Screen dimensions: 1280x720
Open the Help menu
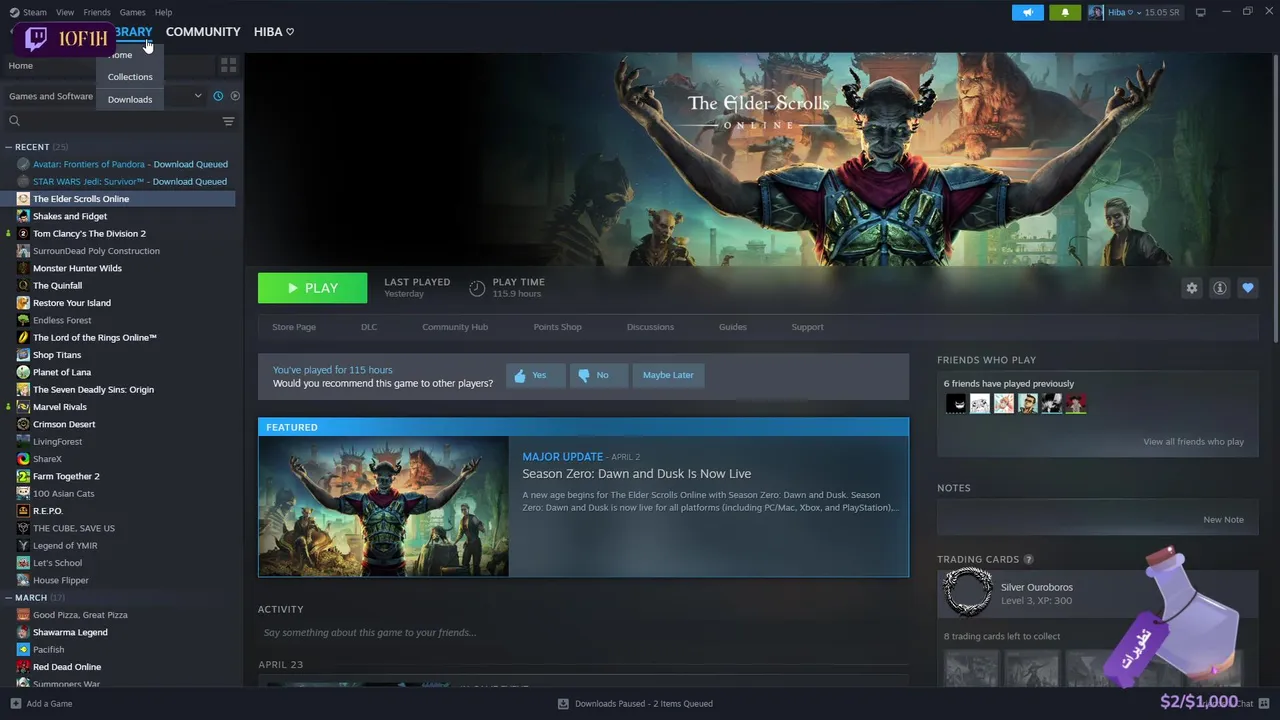(164, 12)
